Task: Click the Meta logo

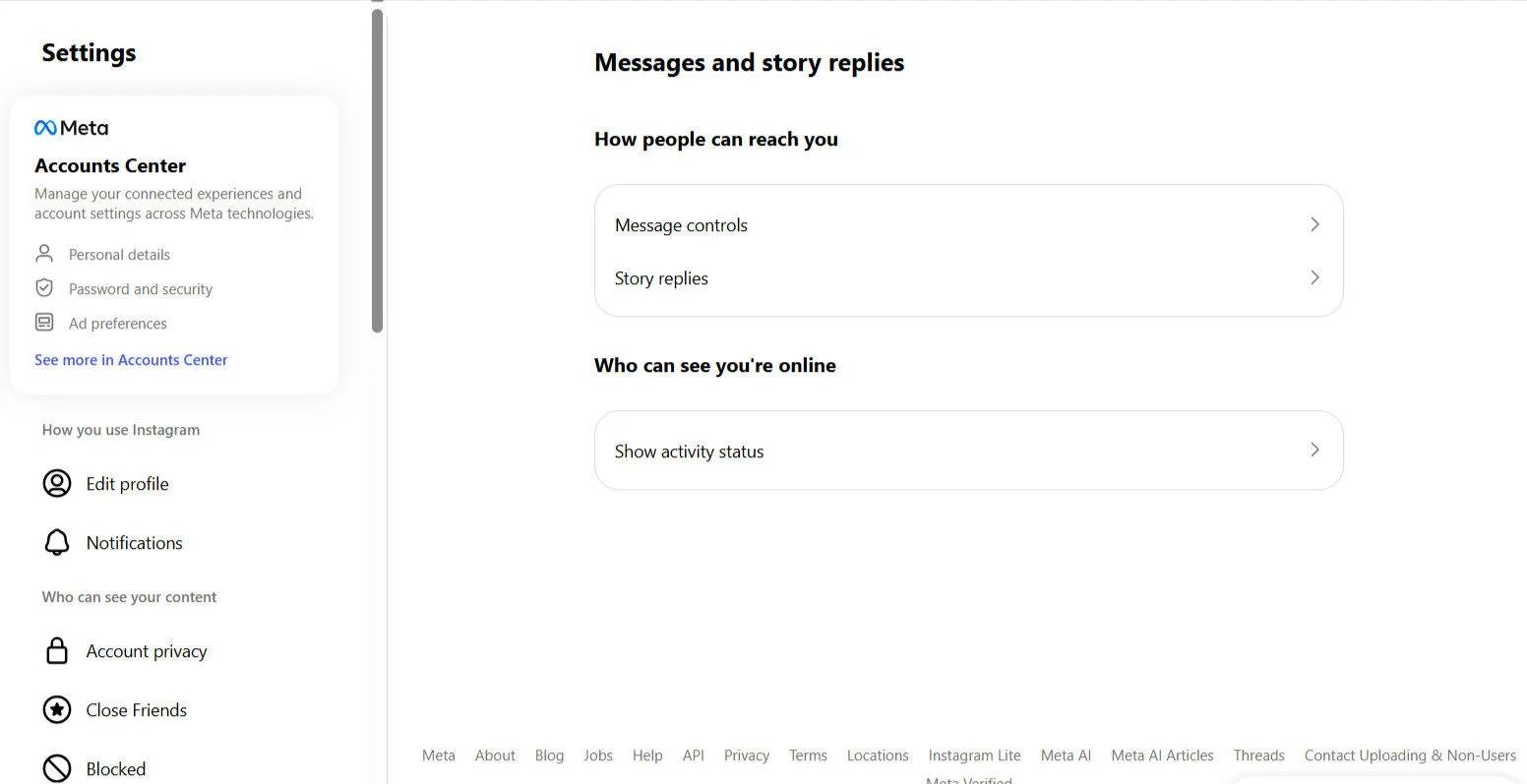Action: 71,127
